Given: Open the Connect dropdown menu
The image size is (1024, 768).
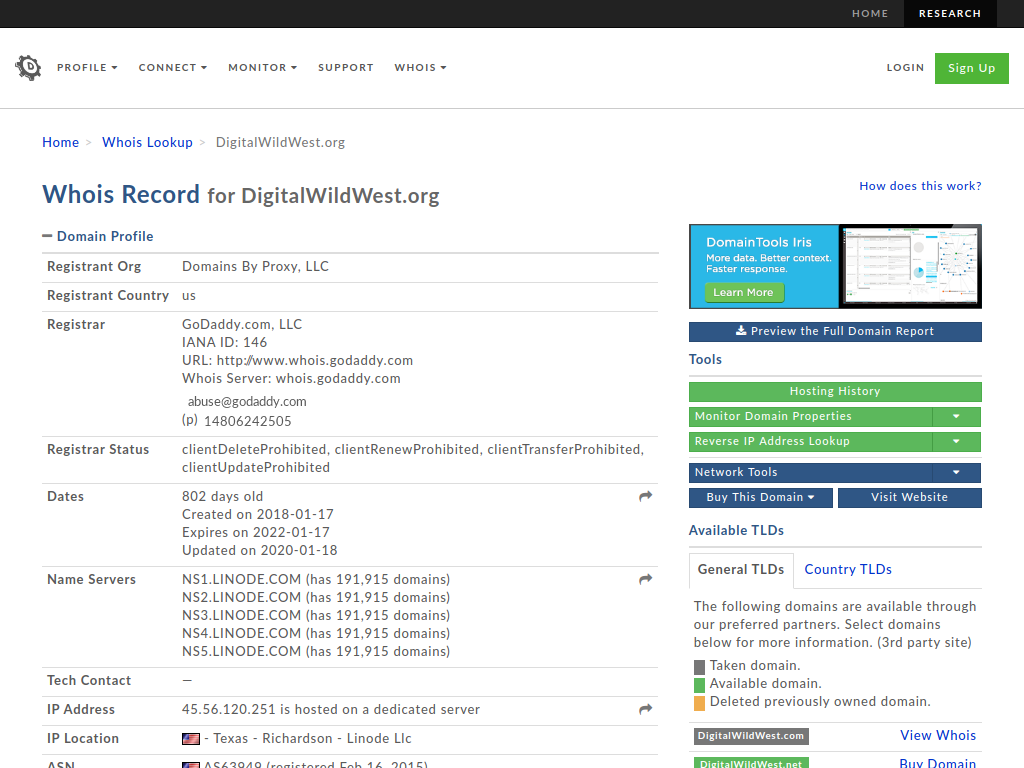Looking at the screenshot, I should coord(172,67).
